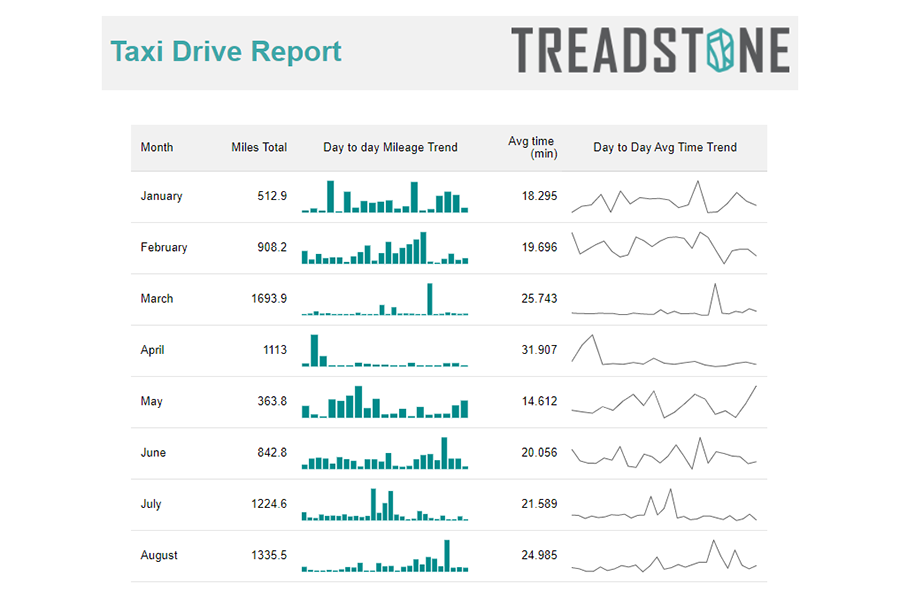
Task: Select the March month cell
Action: point(157,298)
